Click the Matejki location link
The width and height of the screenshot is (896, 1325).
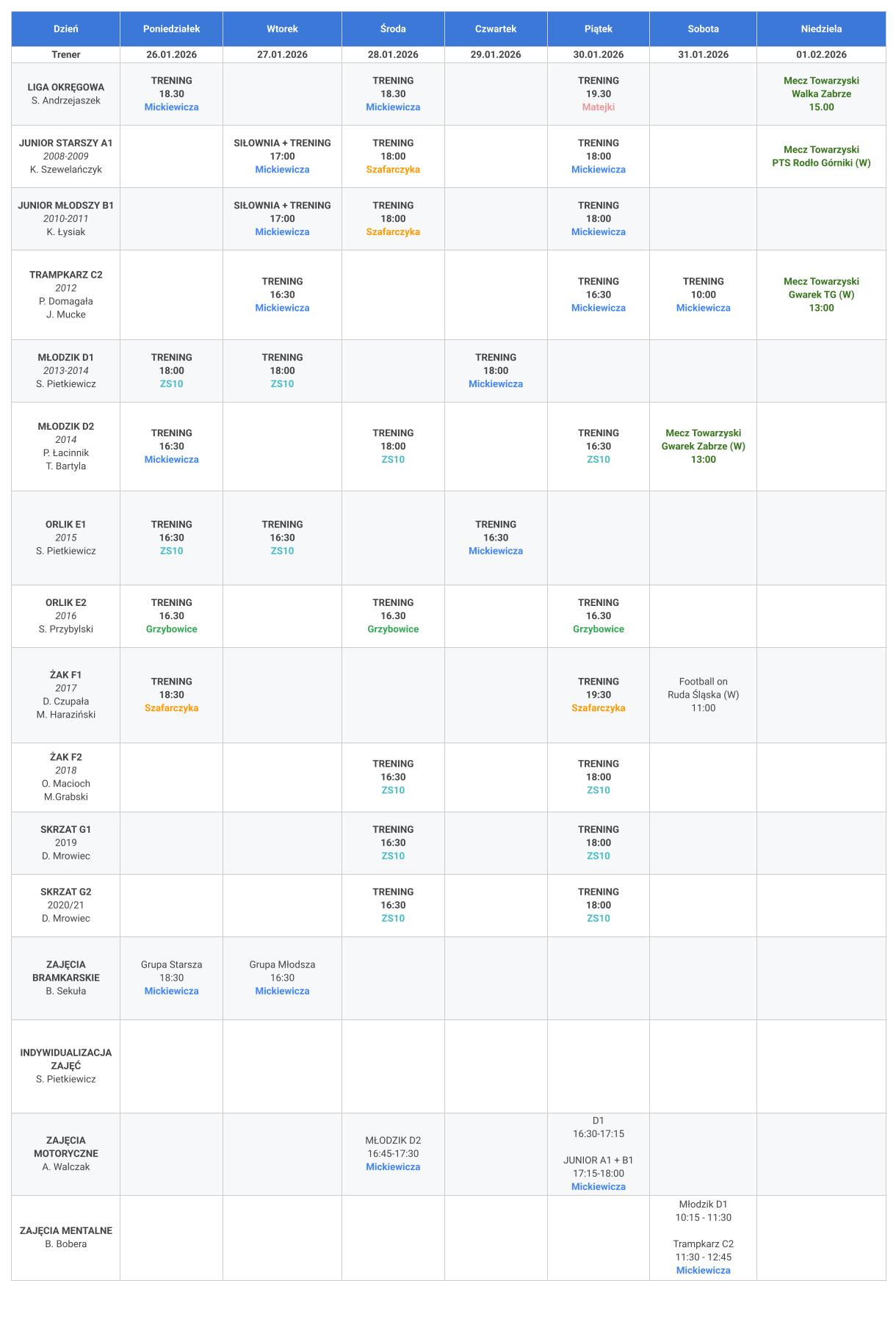(x=598, y=107)
